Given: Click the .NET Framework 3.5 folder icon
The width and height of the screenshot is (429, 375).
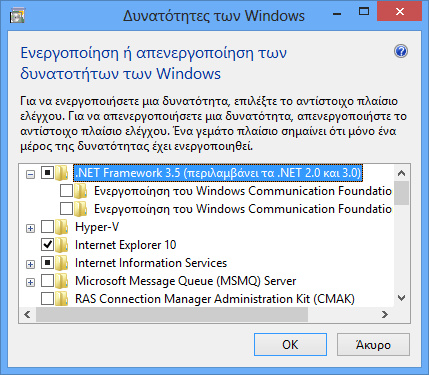Looking at the screenshot, I should pos(62,173).
